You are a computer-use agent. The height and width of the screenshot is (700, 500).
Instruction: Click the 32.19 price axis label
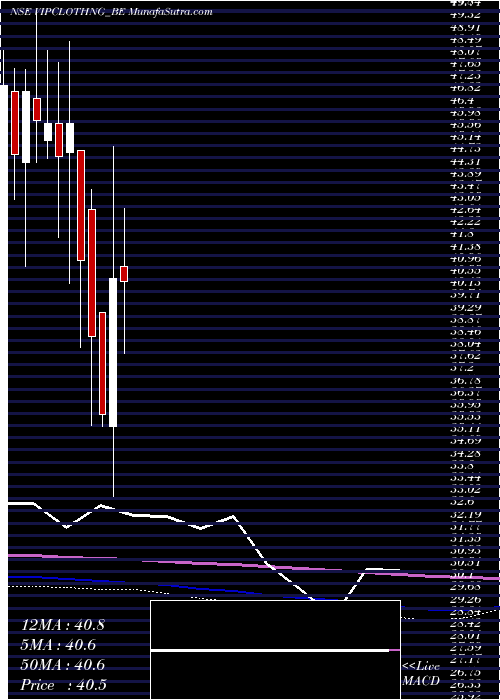466,514
